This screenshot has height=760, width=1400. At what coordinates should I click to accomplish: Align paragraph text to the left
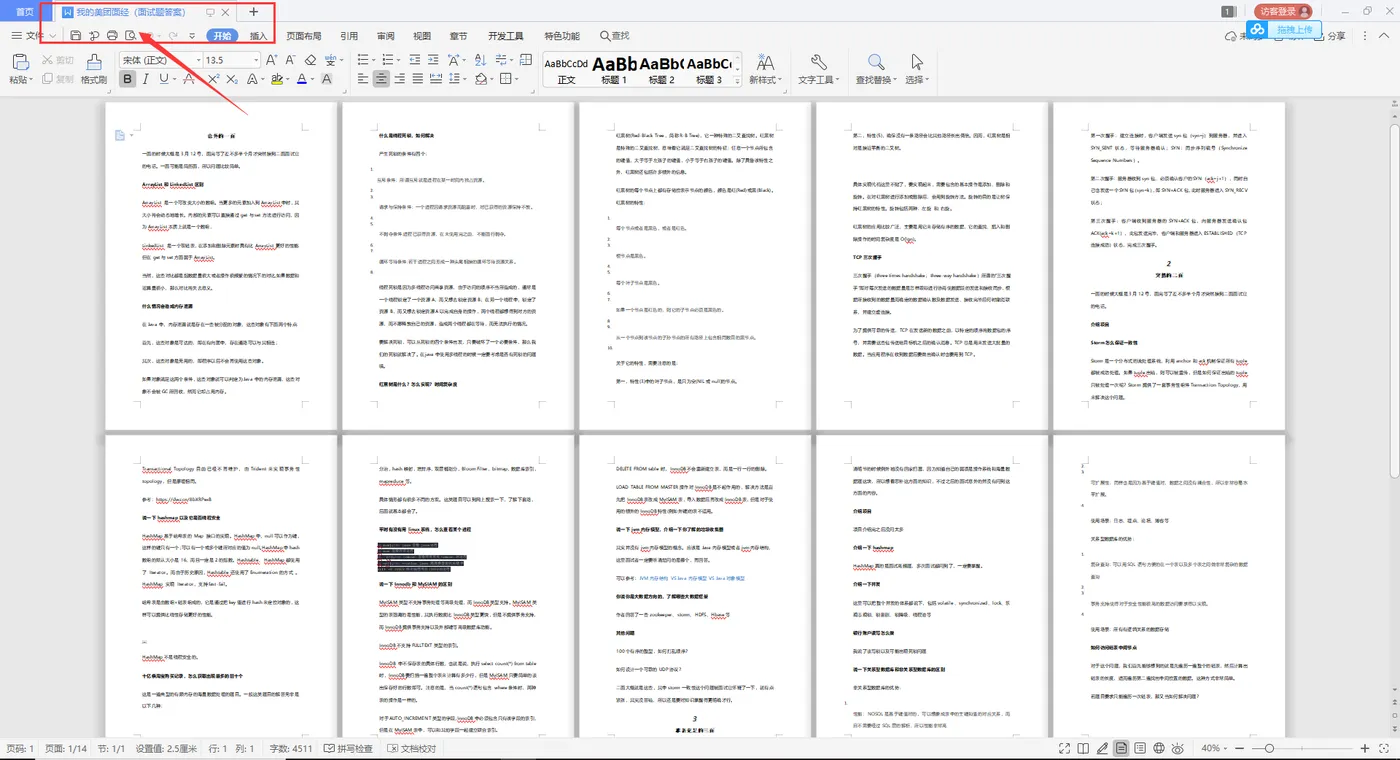click(x=361, y=79)
